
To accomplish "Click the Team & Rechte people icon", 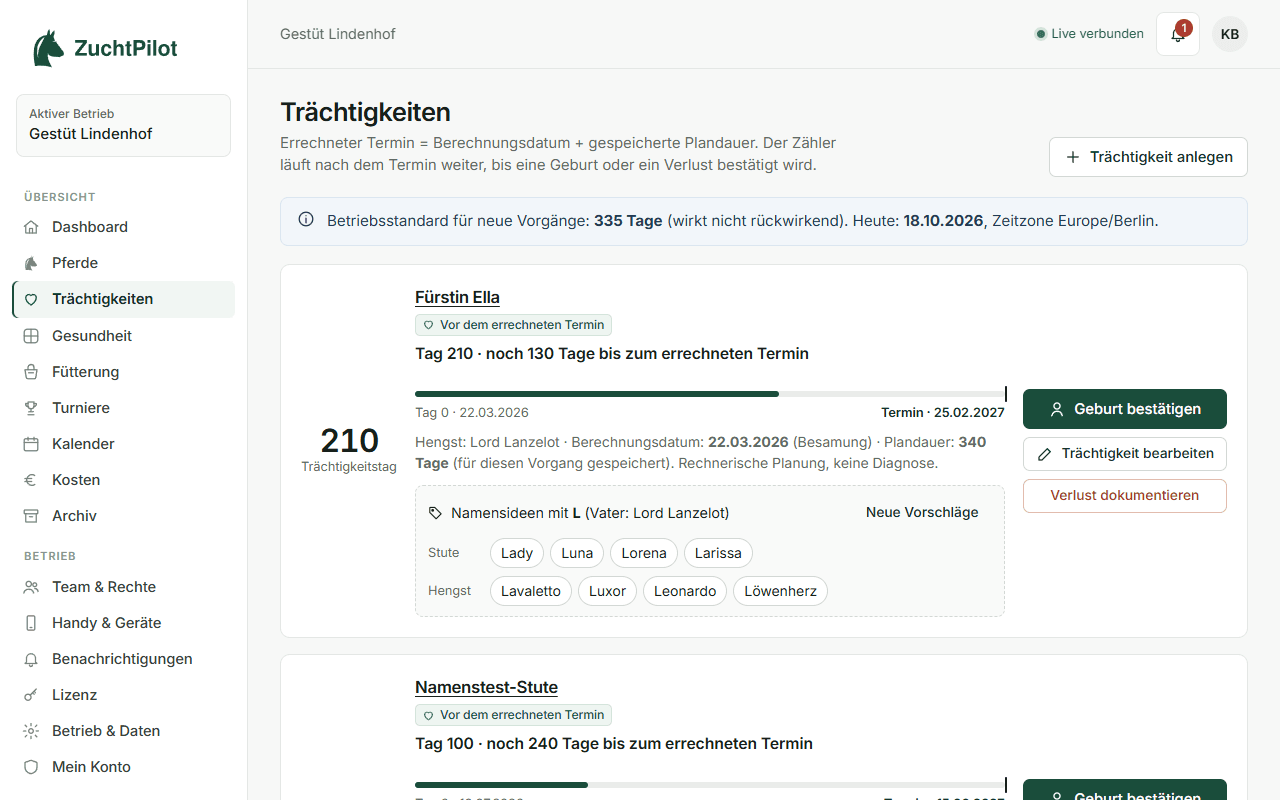I will point(31,587).
